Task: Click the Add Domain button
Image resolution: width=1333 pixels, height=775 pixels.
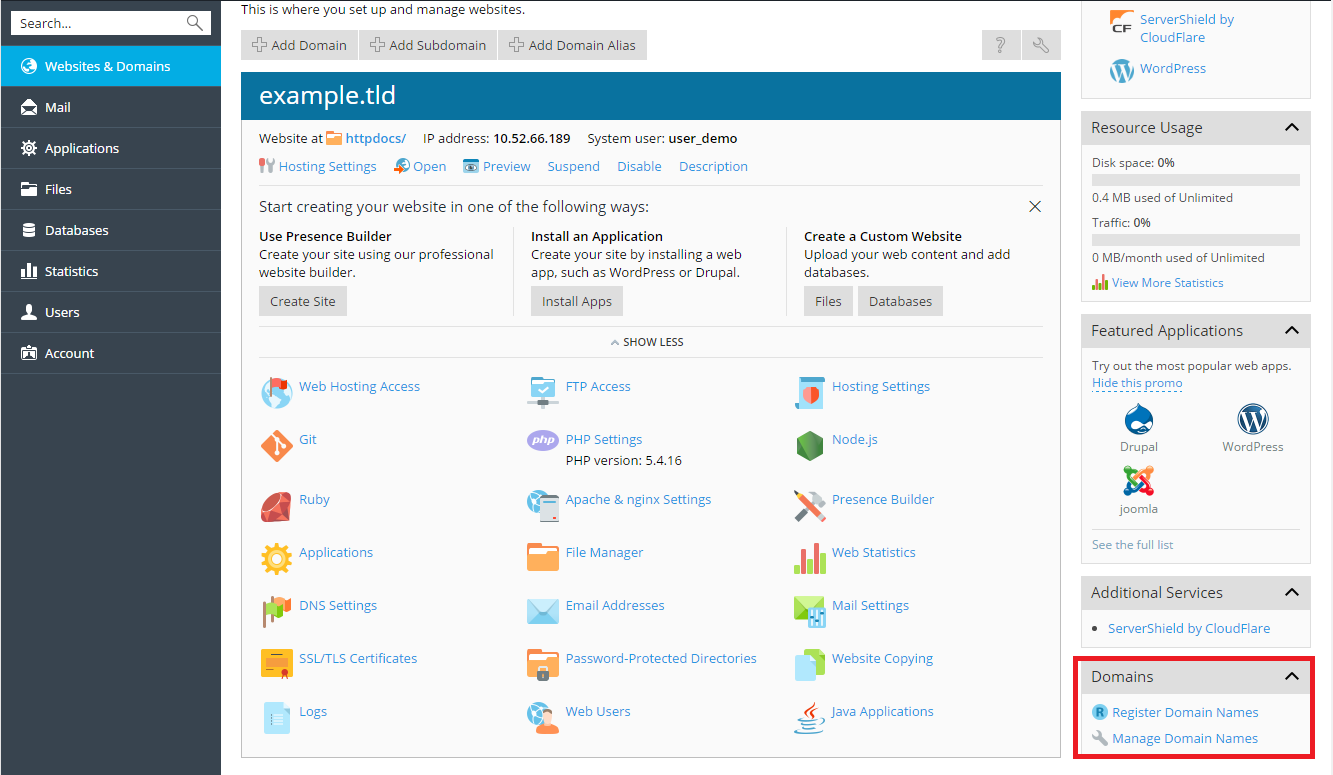Action: [x=298, y=44]
